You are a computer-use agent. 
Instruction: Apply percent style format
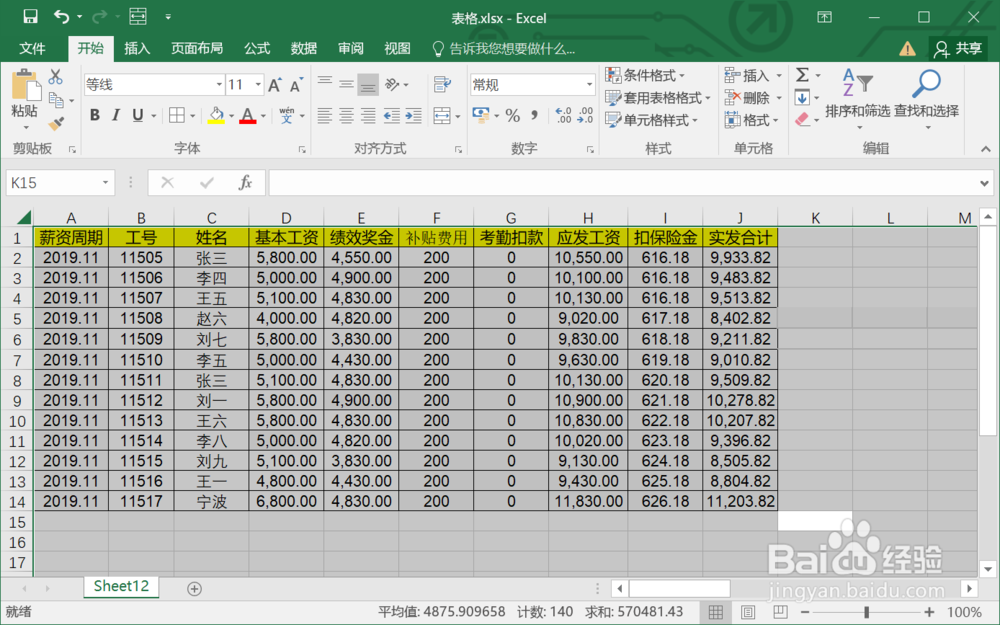(512, 115)
